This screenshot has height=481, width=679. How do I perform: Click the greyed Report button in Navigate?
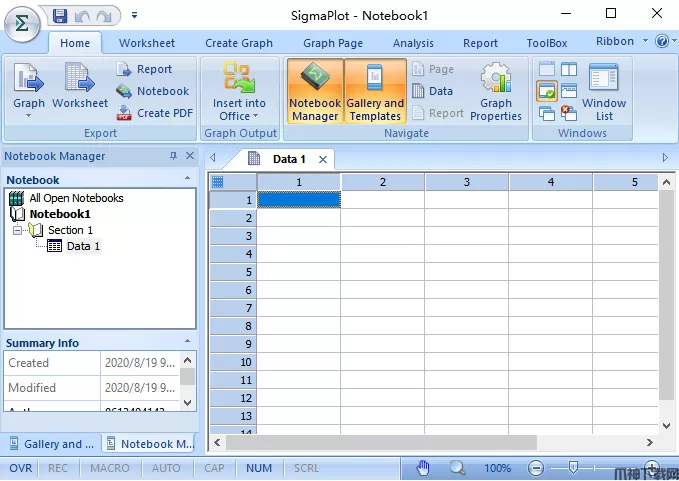click(437, 113)
